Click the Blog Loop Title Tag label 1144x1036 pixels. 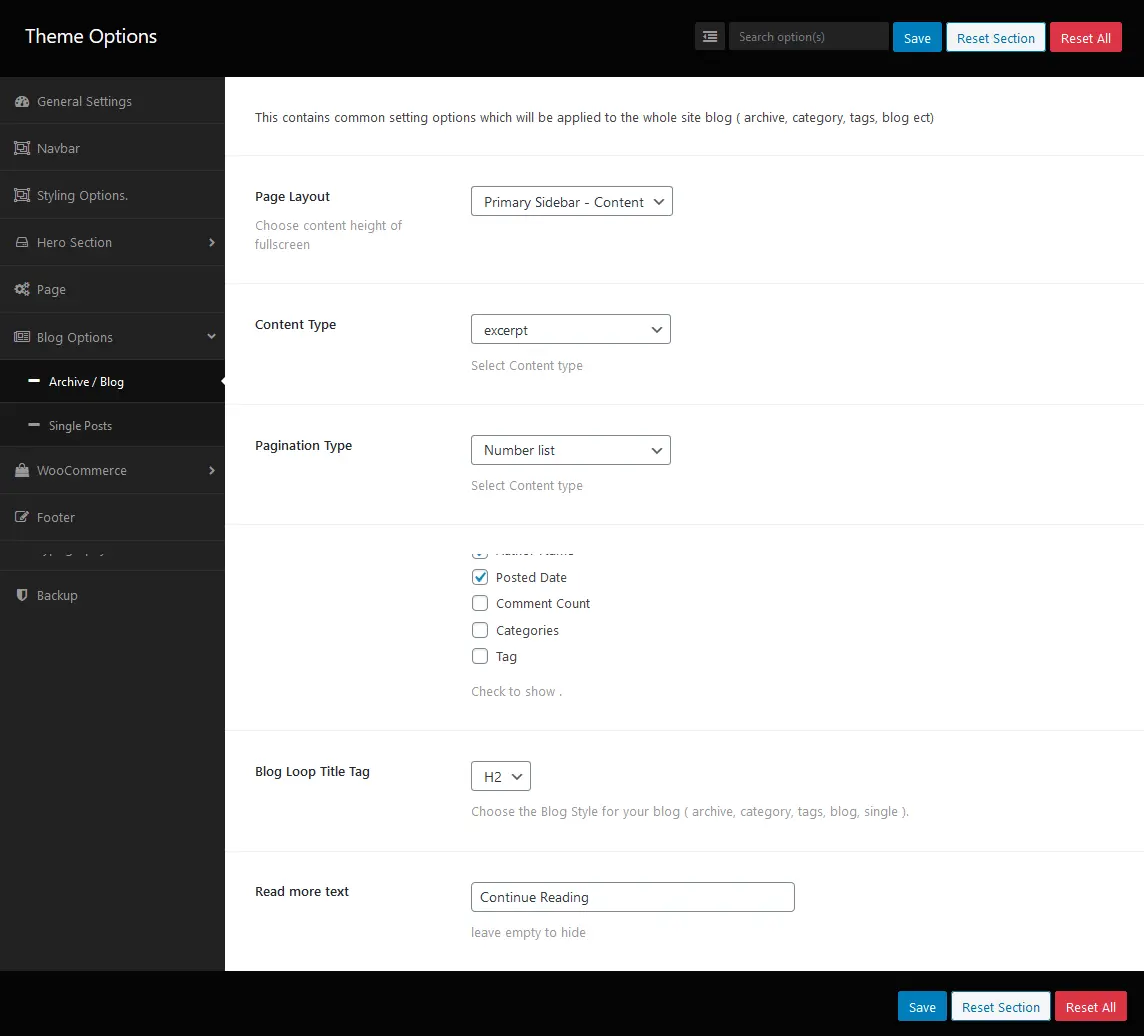click(312, 771)
